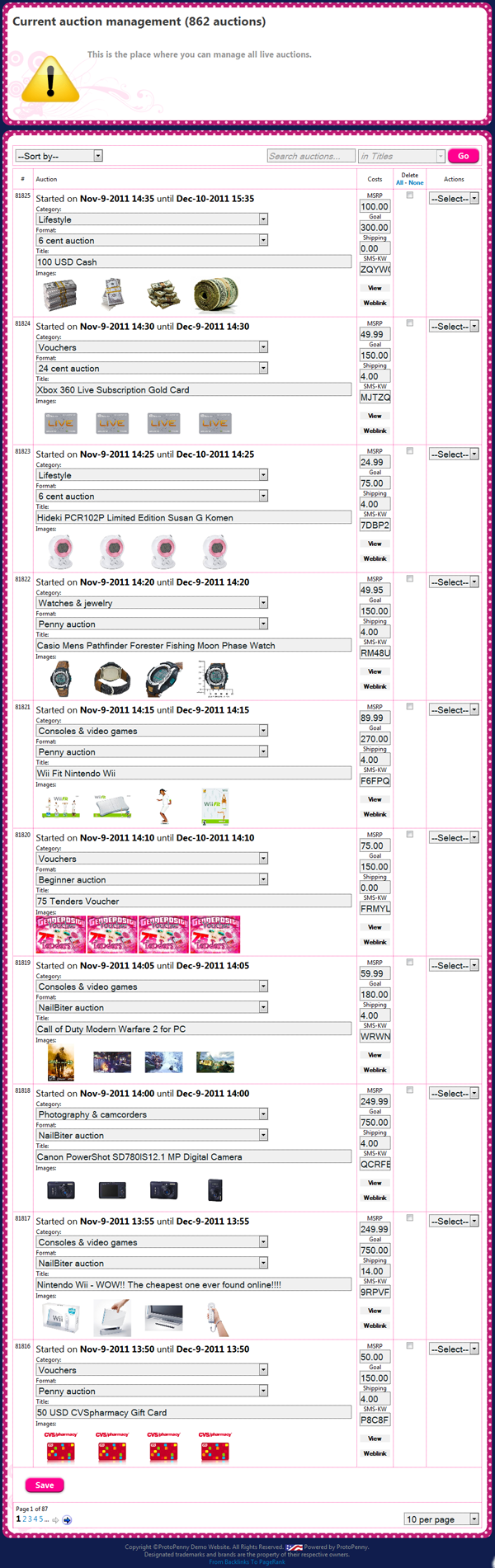Open 24 cent auction format dropdown
The width and height of the screenshot is (495, 1568).
pyautogui.click(x=152, y=369)
